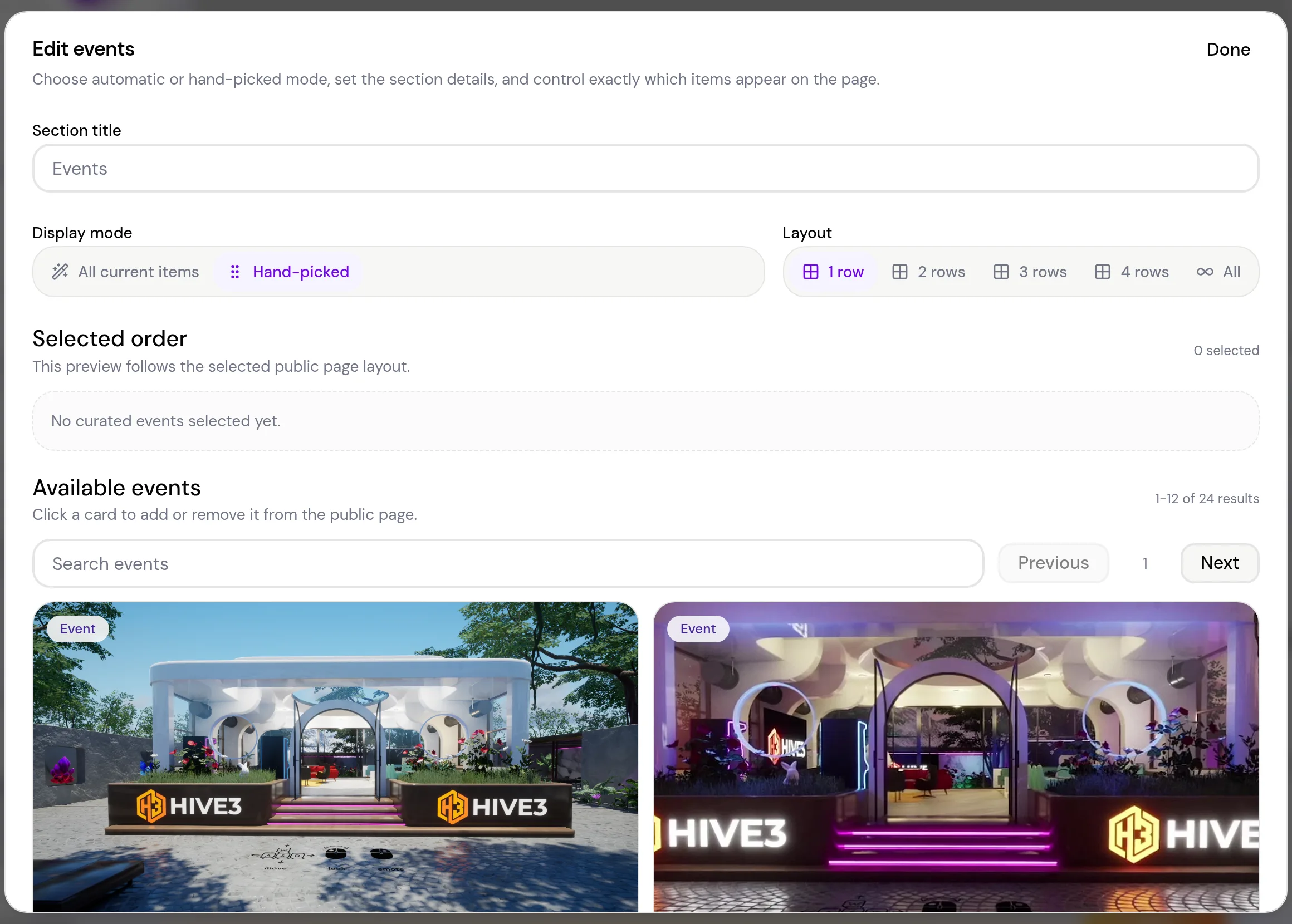This screenshot has height=924, width=1292.
Task: Select All current items display mode
Action: (x=126, y=272)
